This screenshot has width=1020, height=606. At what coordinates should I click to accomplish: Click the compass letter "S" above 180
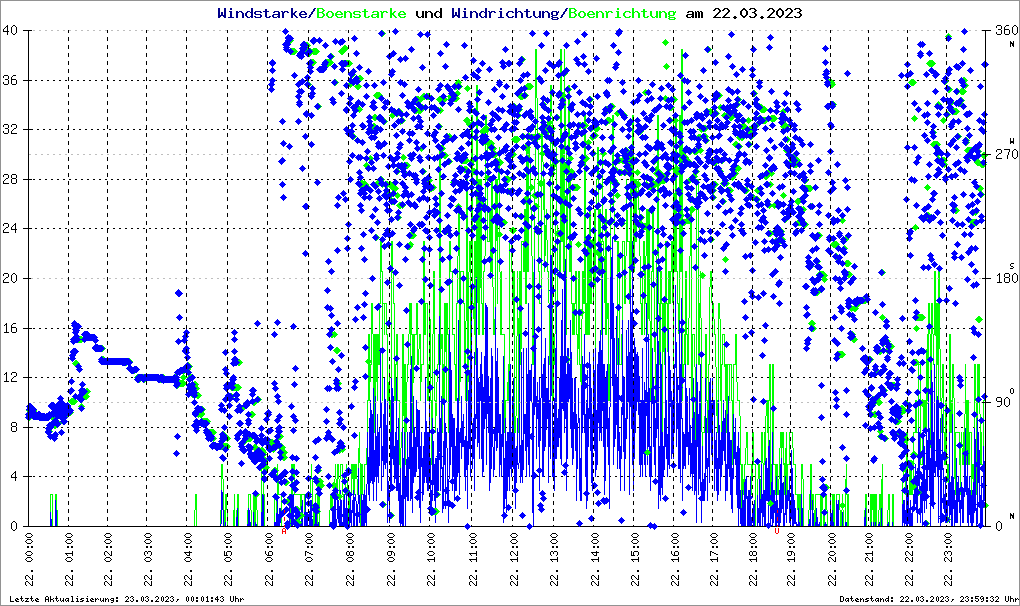pyautogui.click(x=1012, y=265)
